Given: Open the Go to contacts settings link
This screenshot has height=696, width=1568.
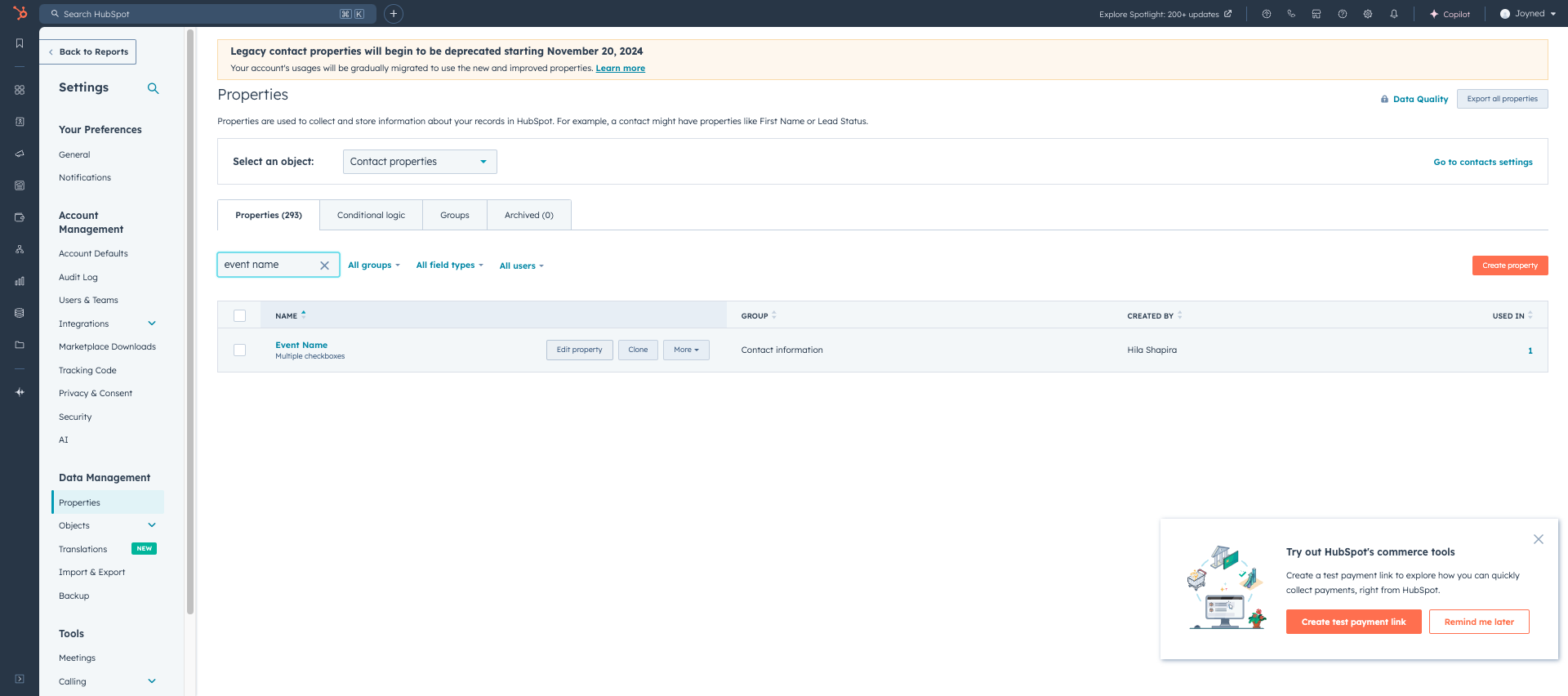Looking at the screenshot, I should pos(1483,162).
